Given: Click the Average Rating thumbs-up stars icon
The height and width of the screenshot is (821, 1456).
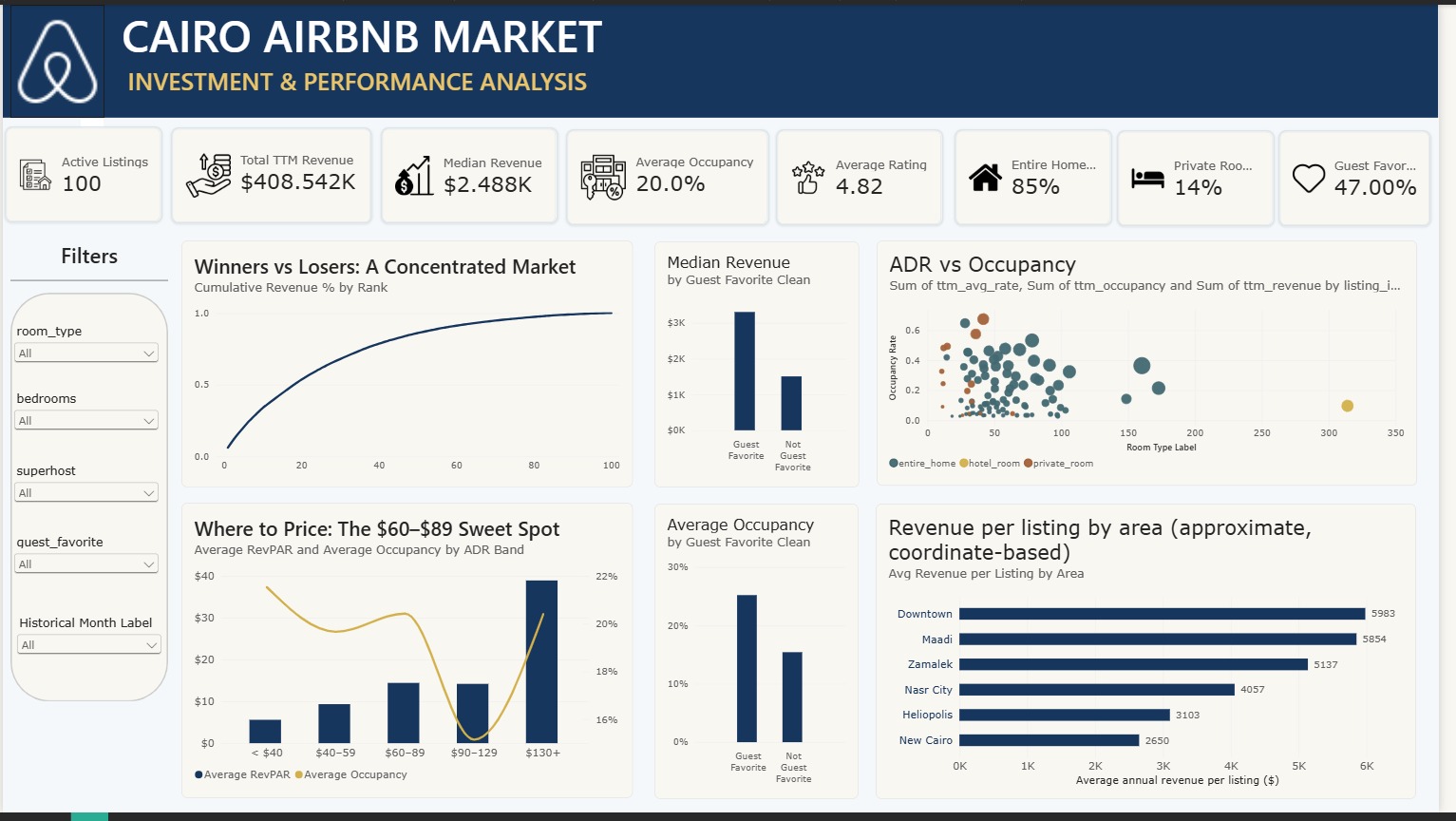Looking at the screenshot, I should coord(808,177).
